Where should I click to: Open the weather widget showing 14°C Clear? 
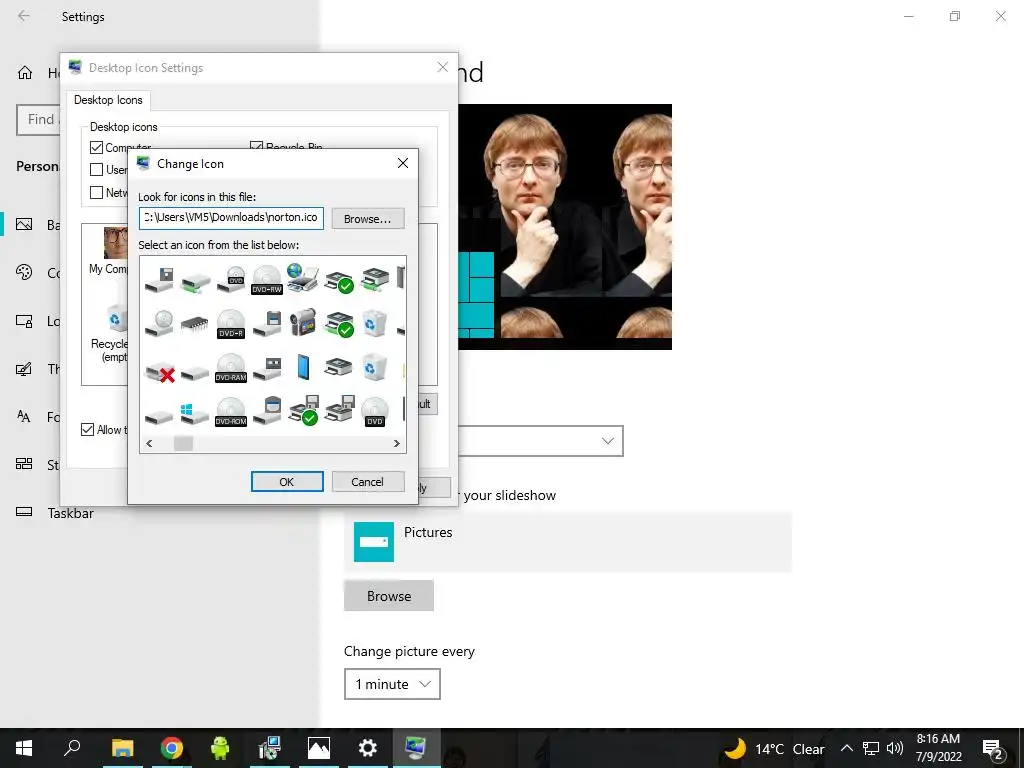775,748
